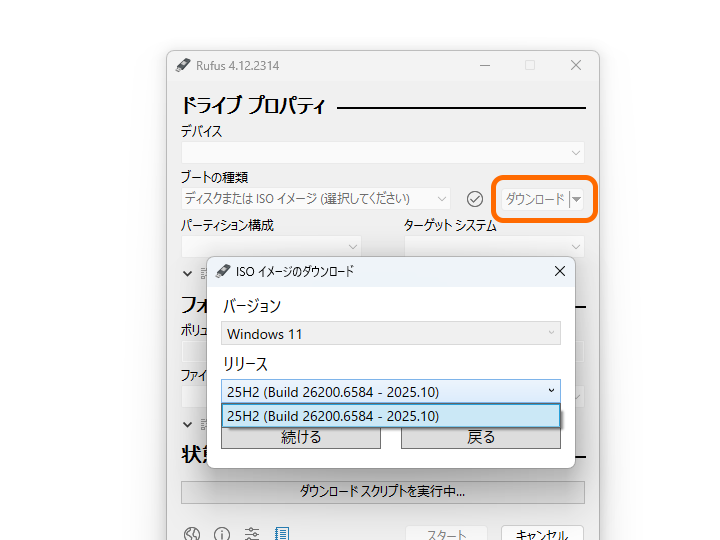Click the Rufus USB drive title icon
720x540 pixels.
tap(183, 65)
